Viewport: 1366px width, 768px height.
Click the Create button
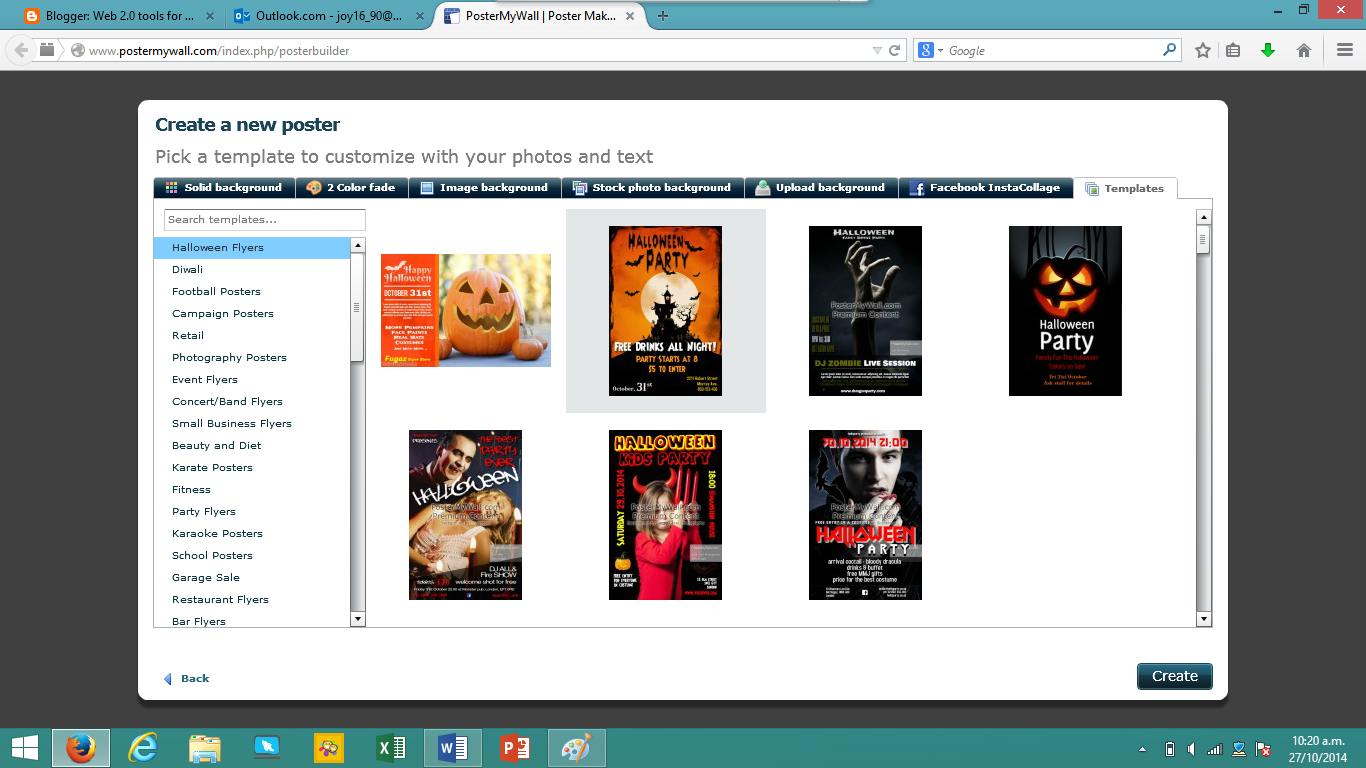click(1174, 676)
